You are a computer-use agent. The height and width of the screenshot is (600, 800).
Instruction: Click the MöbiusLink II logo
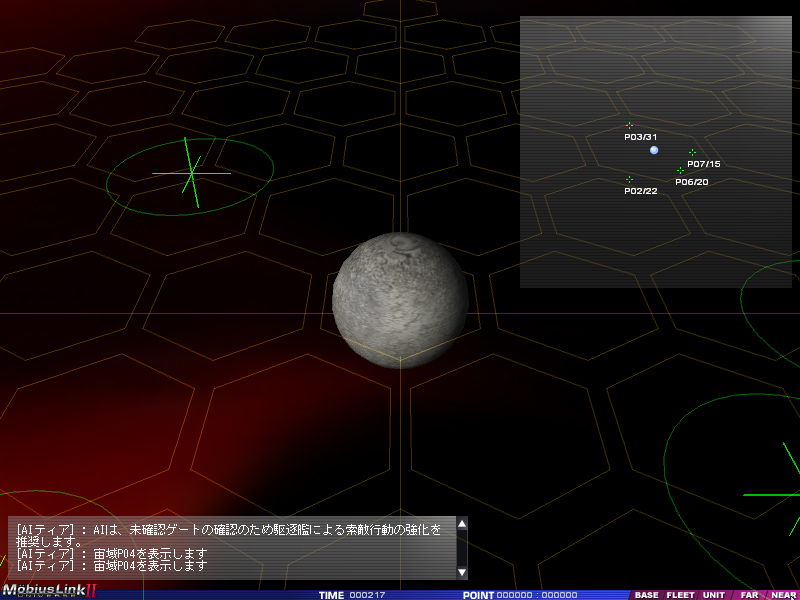[x=49, y=590]
